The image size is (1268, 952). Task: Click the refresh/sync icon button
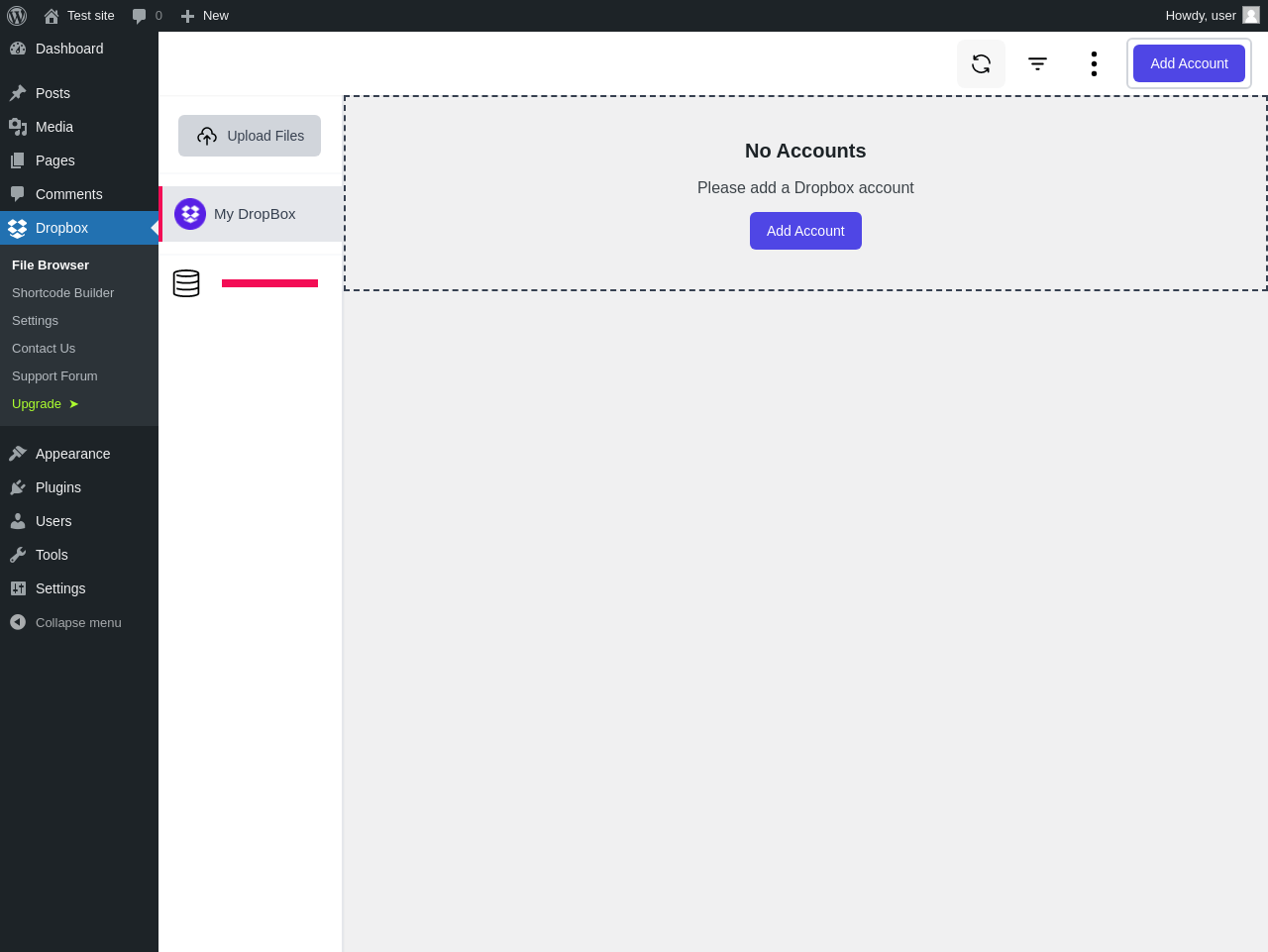point(981,63)
